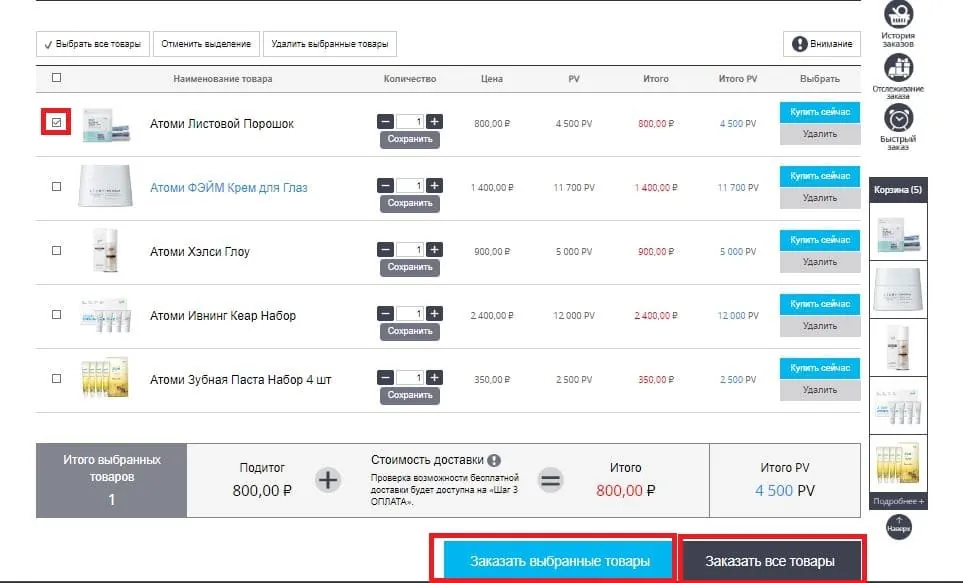Toggle the select-all checkbox in table header
This screenshot has width=963, height=583.
[56, 78]
